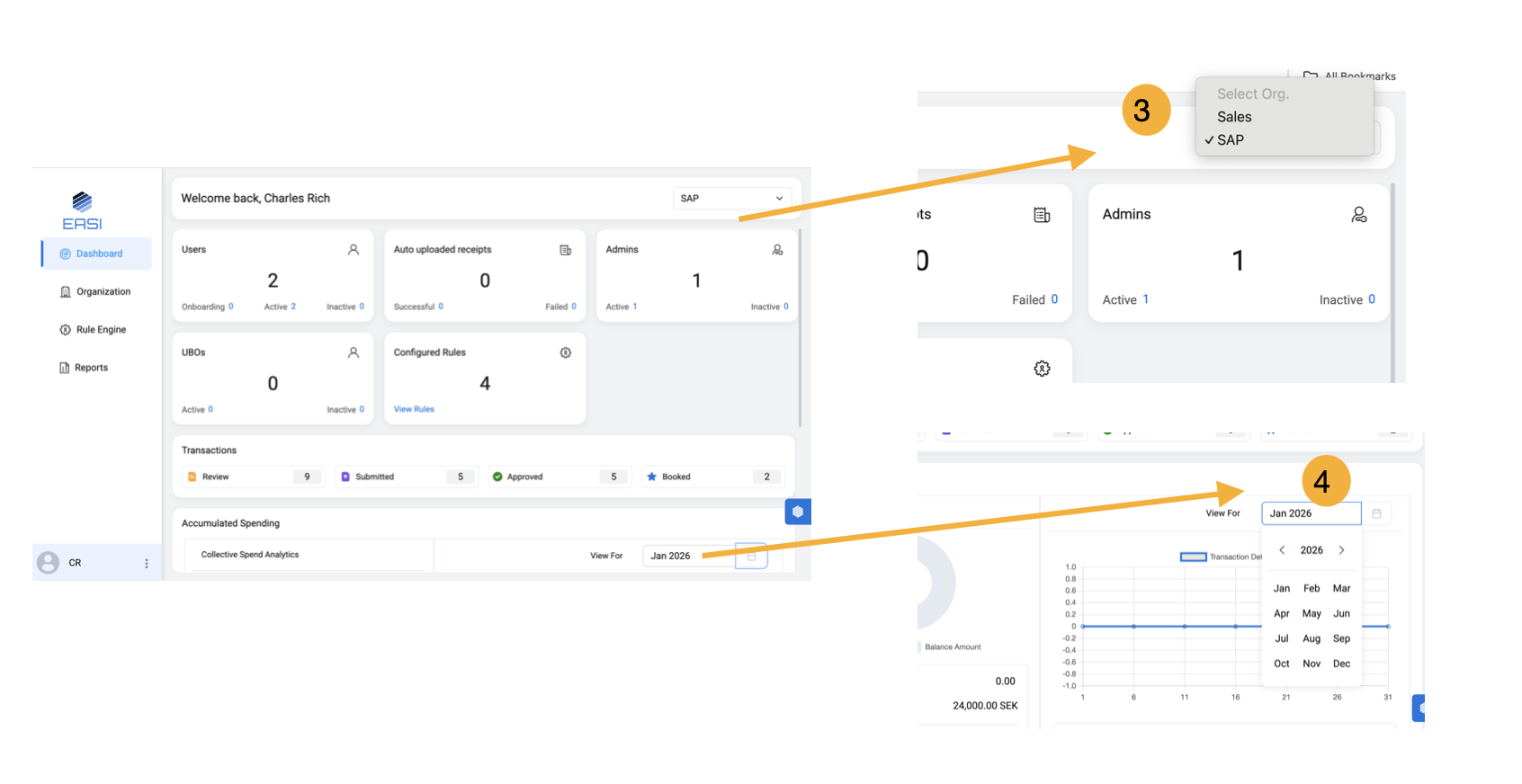Go to previous year in date picker

1282,550
